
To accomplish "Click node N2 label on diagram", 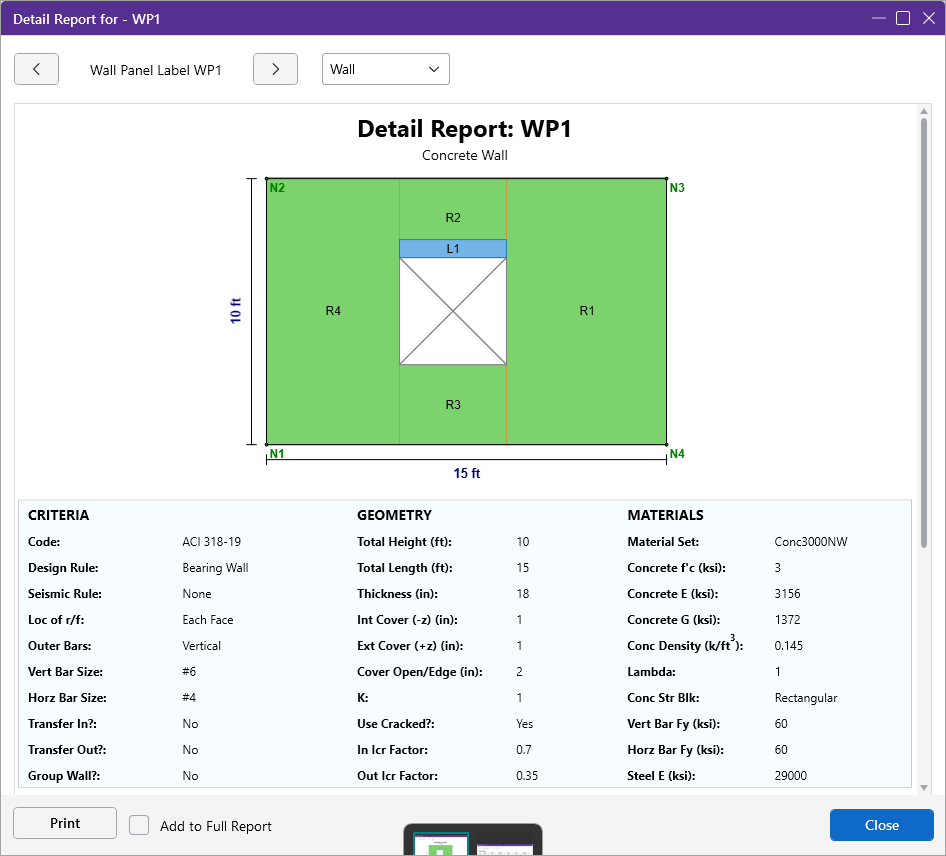I will click(x=277, y=188).
